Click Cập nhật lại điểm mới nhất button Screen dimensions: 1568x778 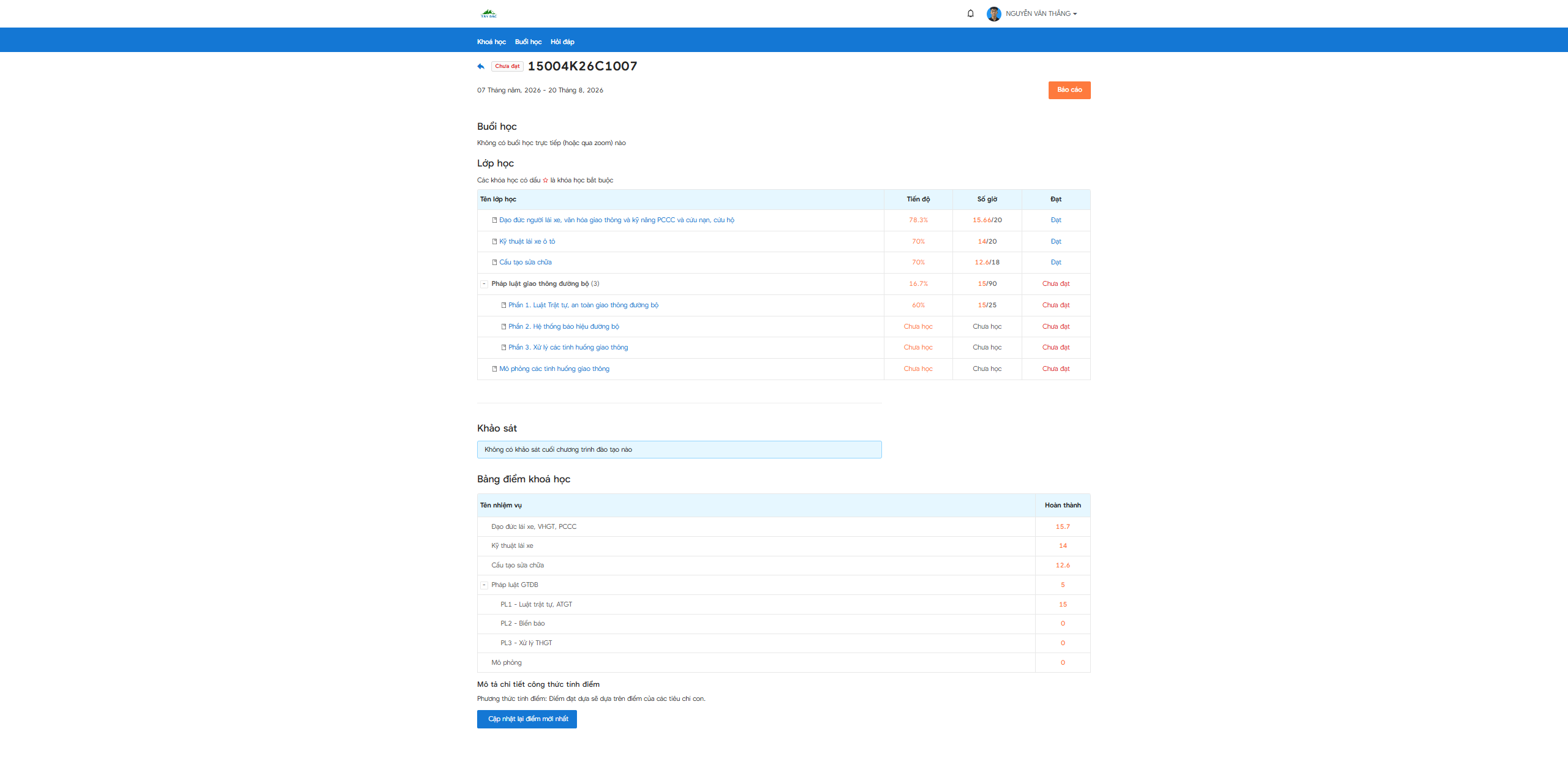[527, 719]
